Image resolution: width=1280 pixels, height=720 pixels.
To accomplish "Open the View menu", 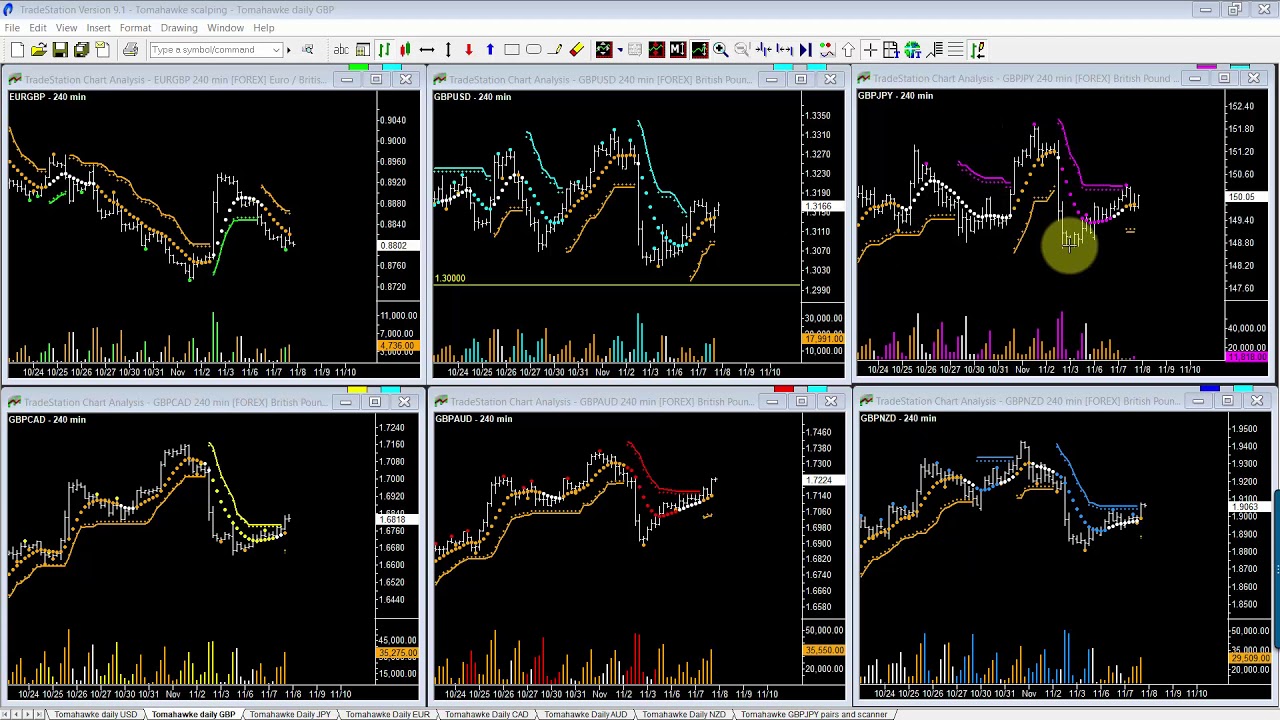I will (x=66, y=28).
